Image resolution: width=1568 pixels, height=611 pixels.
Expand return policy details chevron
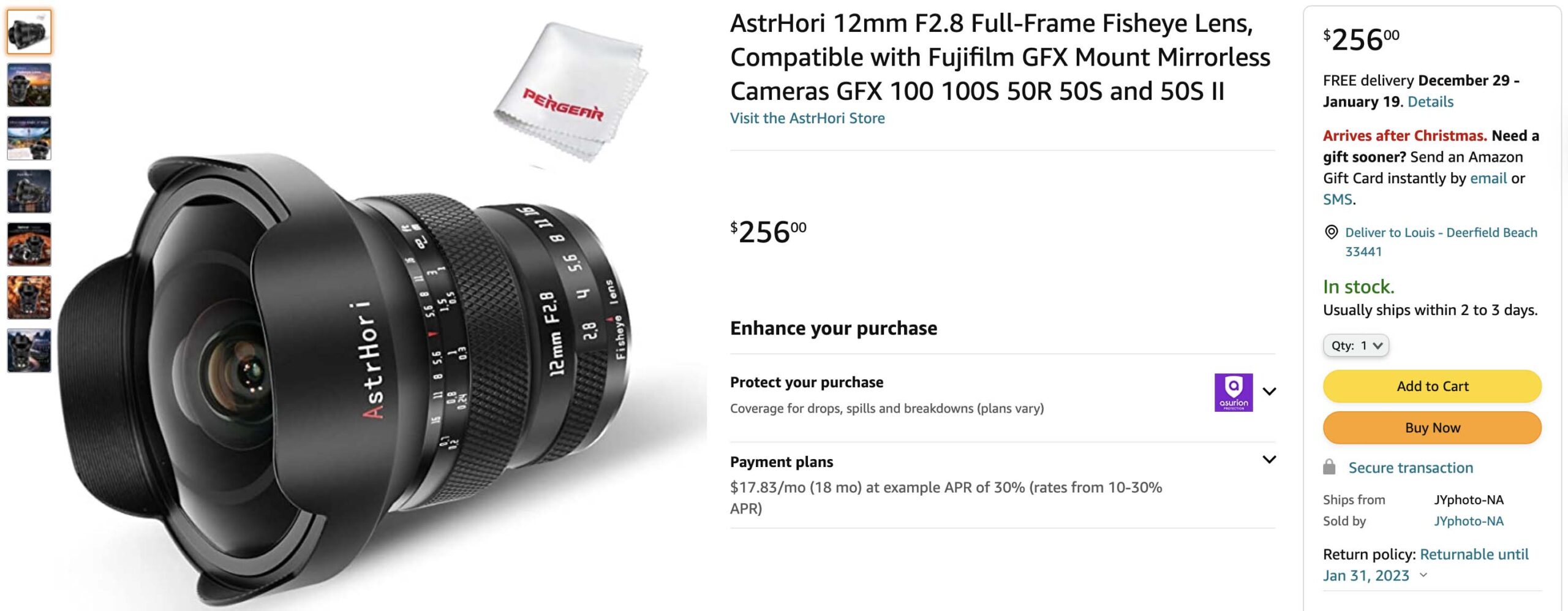[x=1423, y=575]
